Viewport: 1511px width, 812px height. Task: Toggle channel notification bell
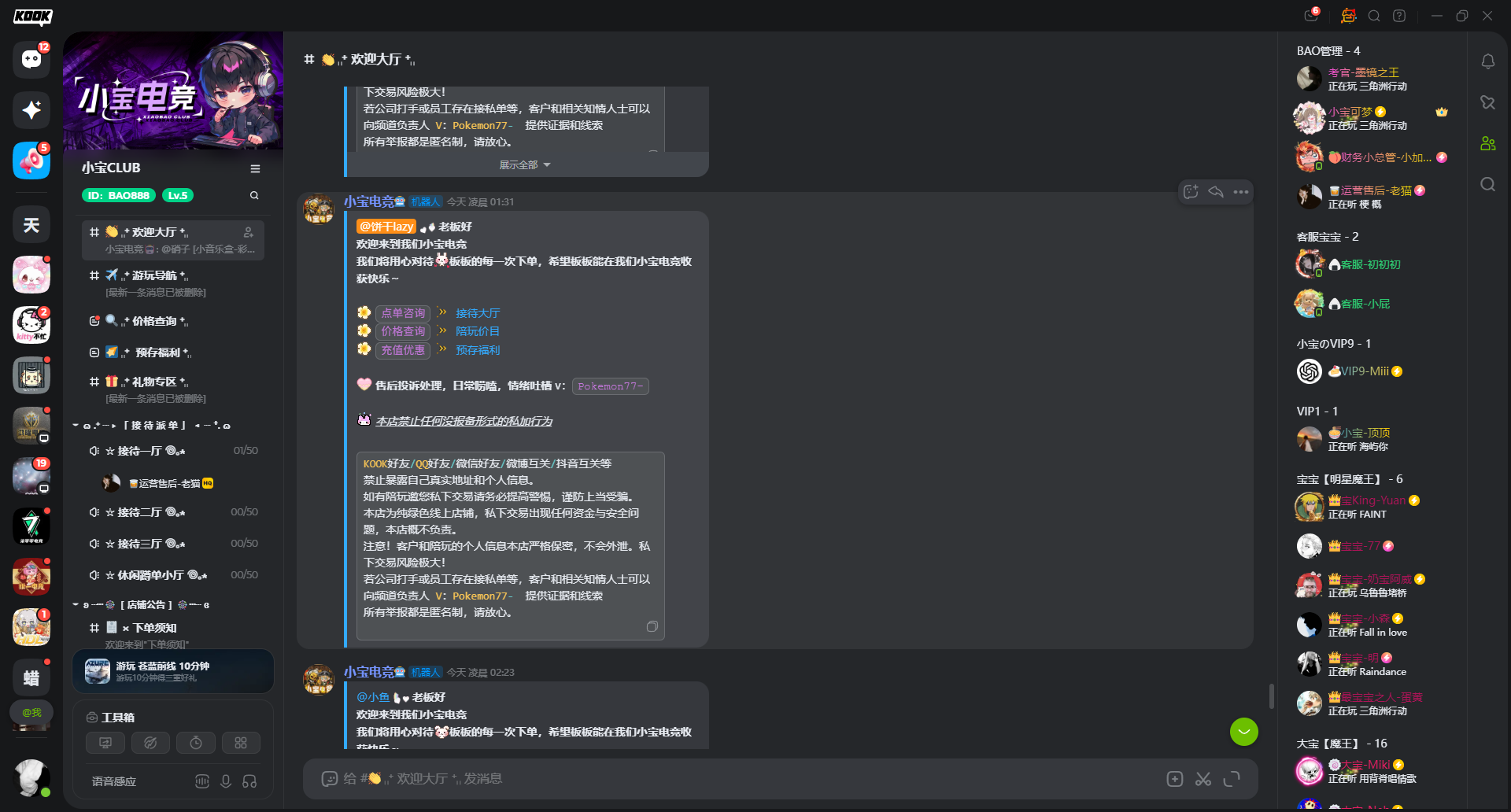[1487, 61]
